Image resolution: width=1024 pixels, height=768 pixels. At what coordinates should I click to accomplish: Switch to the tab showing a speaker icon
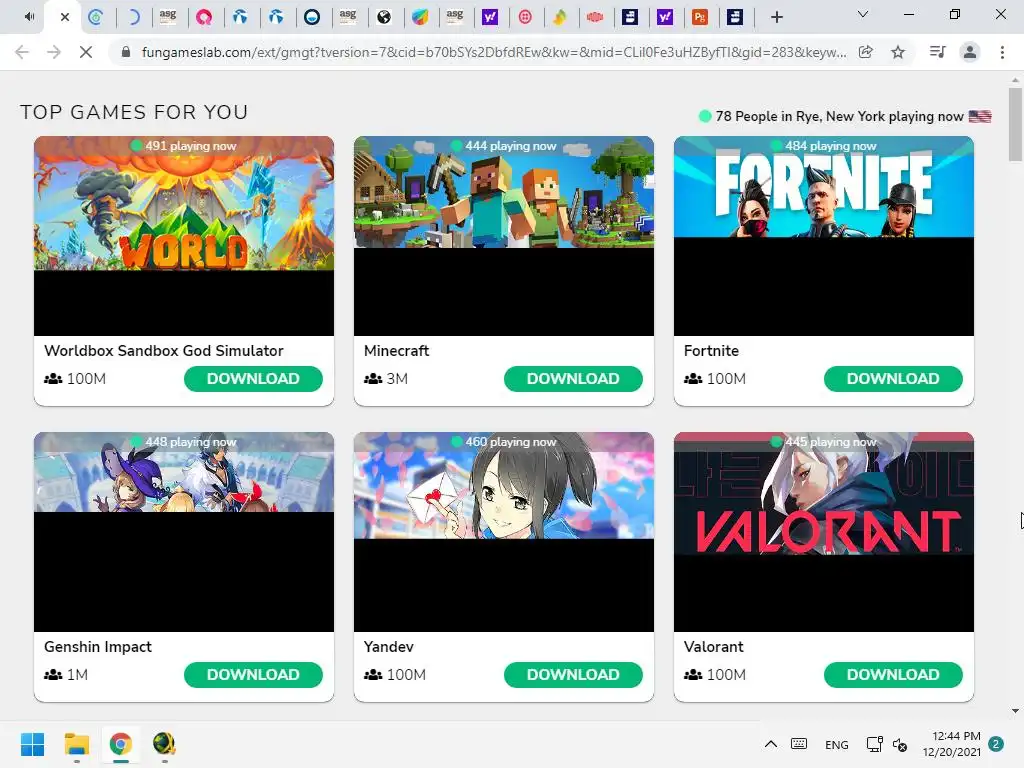pos(29,17)
